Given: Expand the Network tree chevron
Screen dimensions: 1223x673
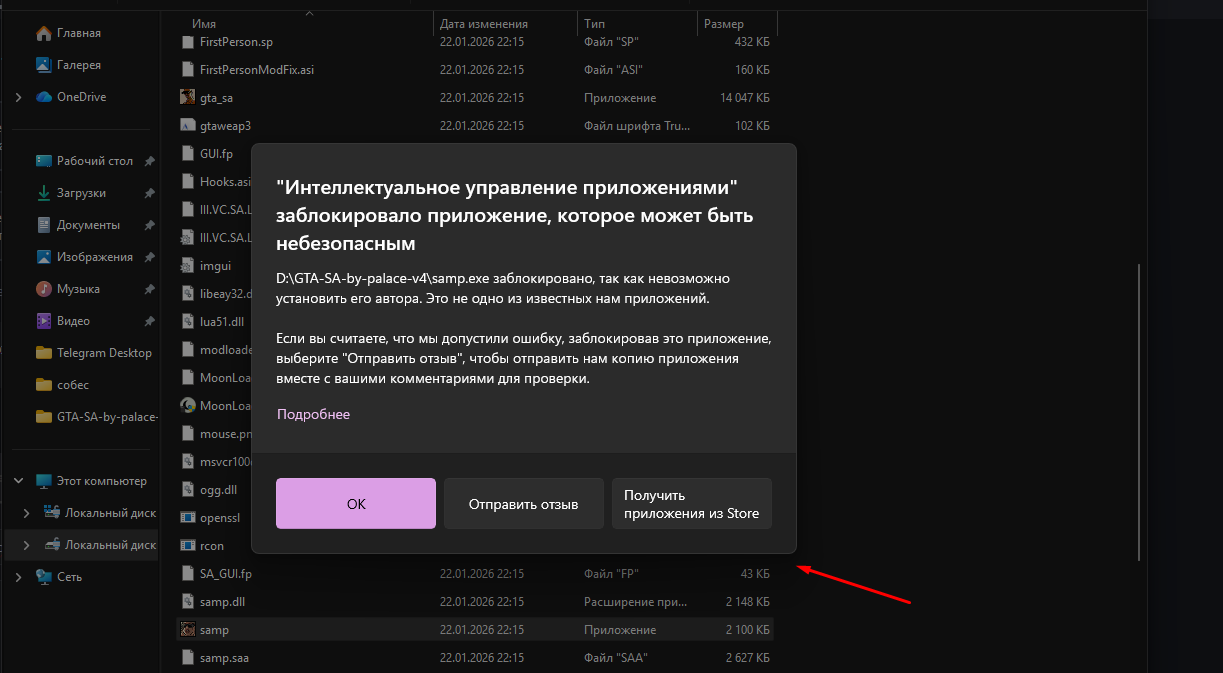Looking at the screenshot, I should pos(18,577).
